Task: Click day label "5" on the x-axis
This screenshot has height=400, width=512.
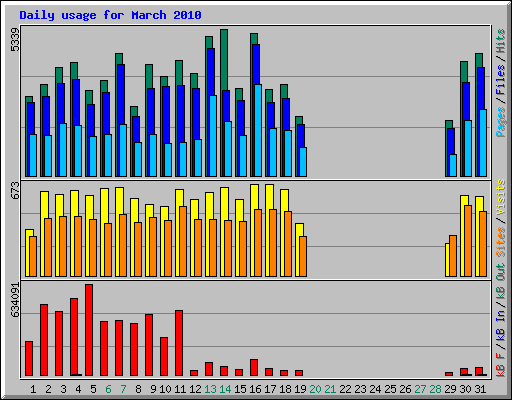Action: click(93, 389)
